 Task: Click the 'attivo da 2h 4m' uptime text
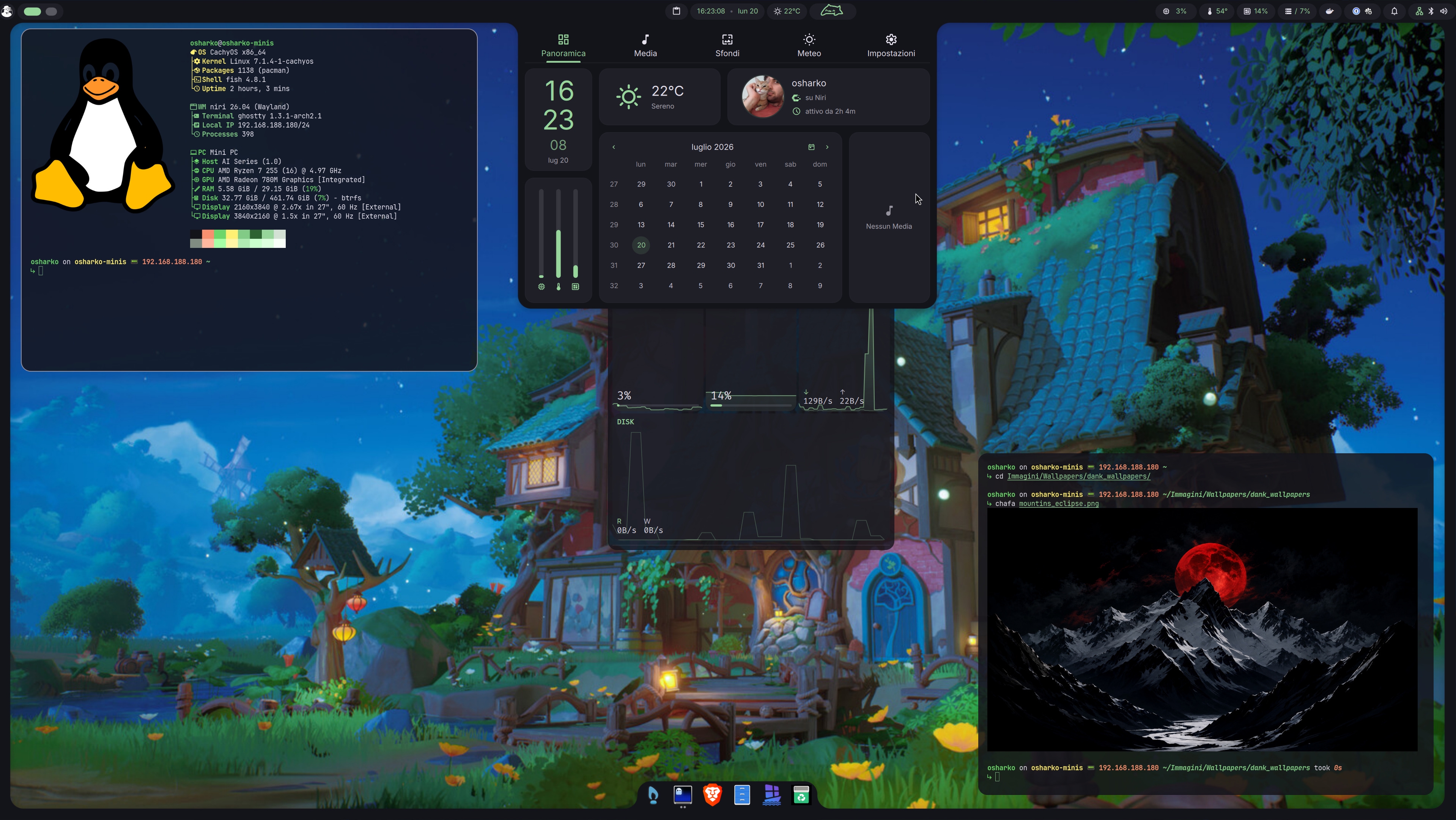tap(830, 111)
